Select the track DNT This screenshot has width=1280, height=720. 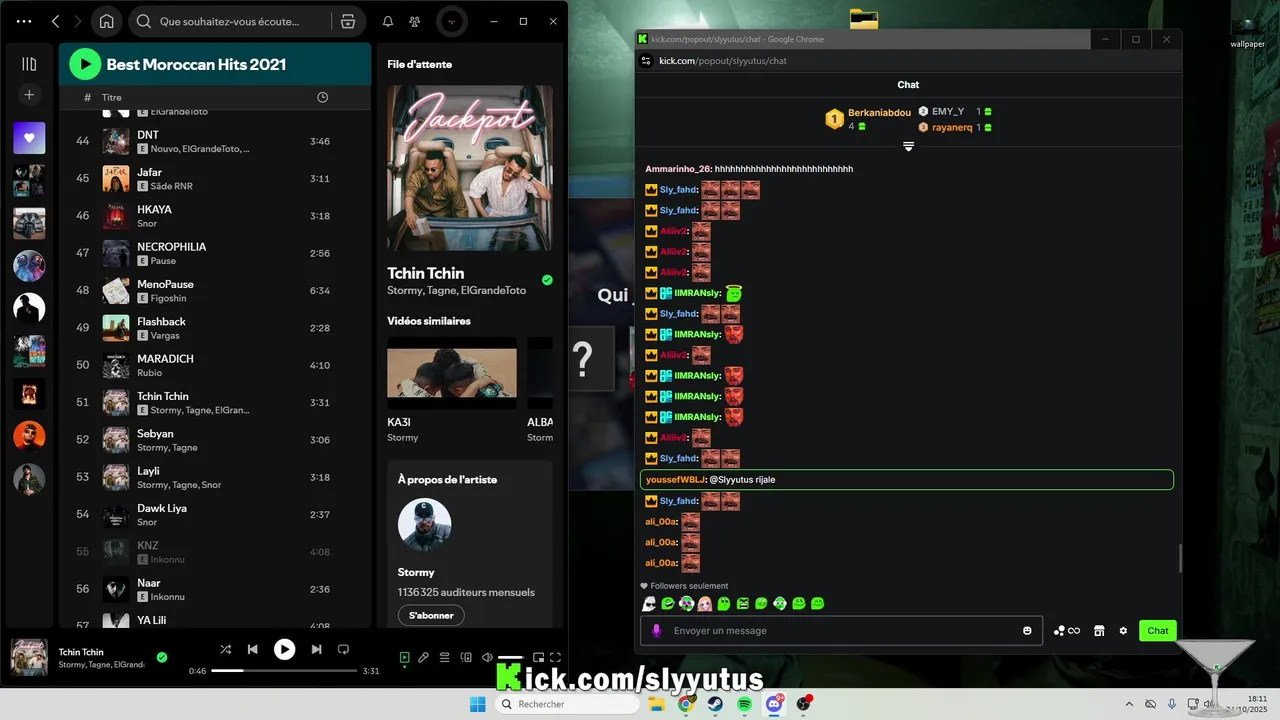click(215, 141)
